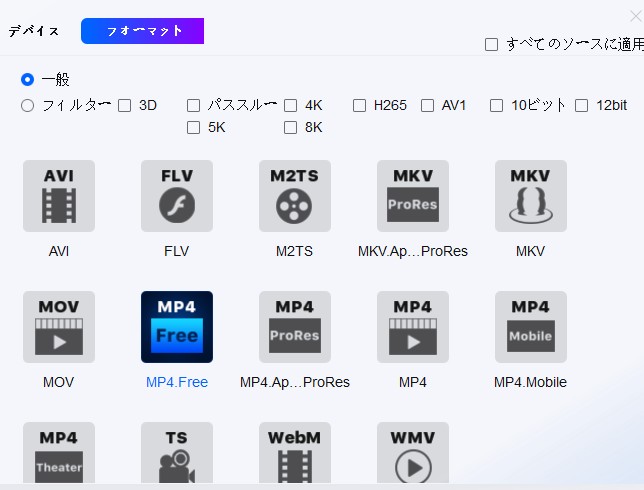Choose the FLV Flash format icon
Screen dimensions: 644x490
point(177,196)
